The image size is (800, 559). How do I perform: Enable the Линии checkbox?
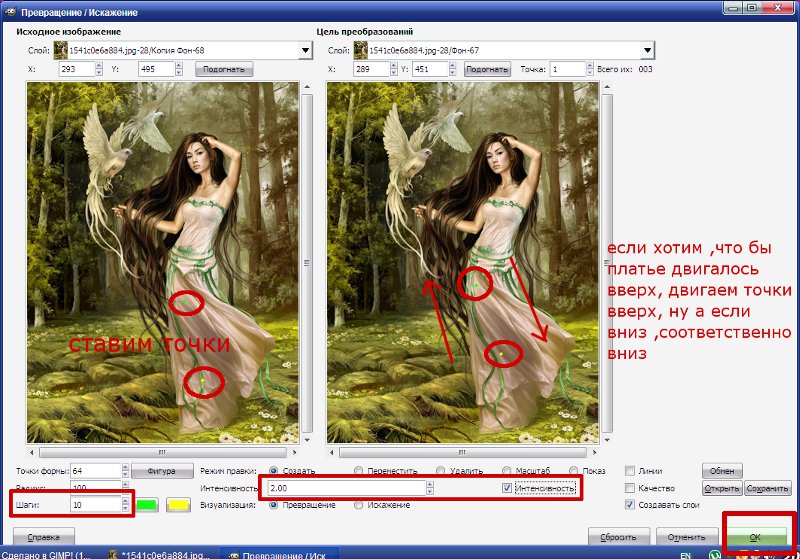point(630,471)
